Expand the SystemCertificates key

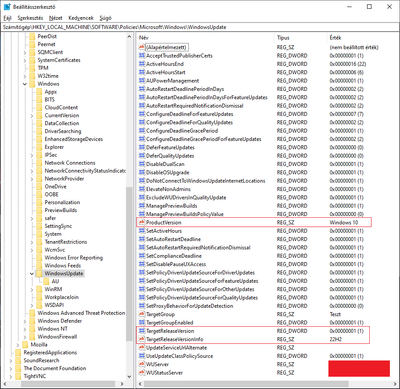(25, 60)
